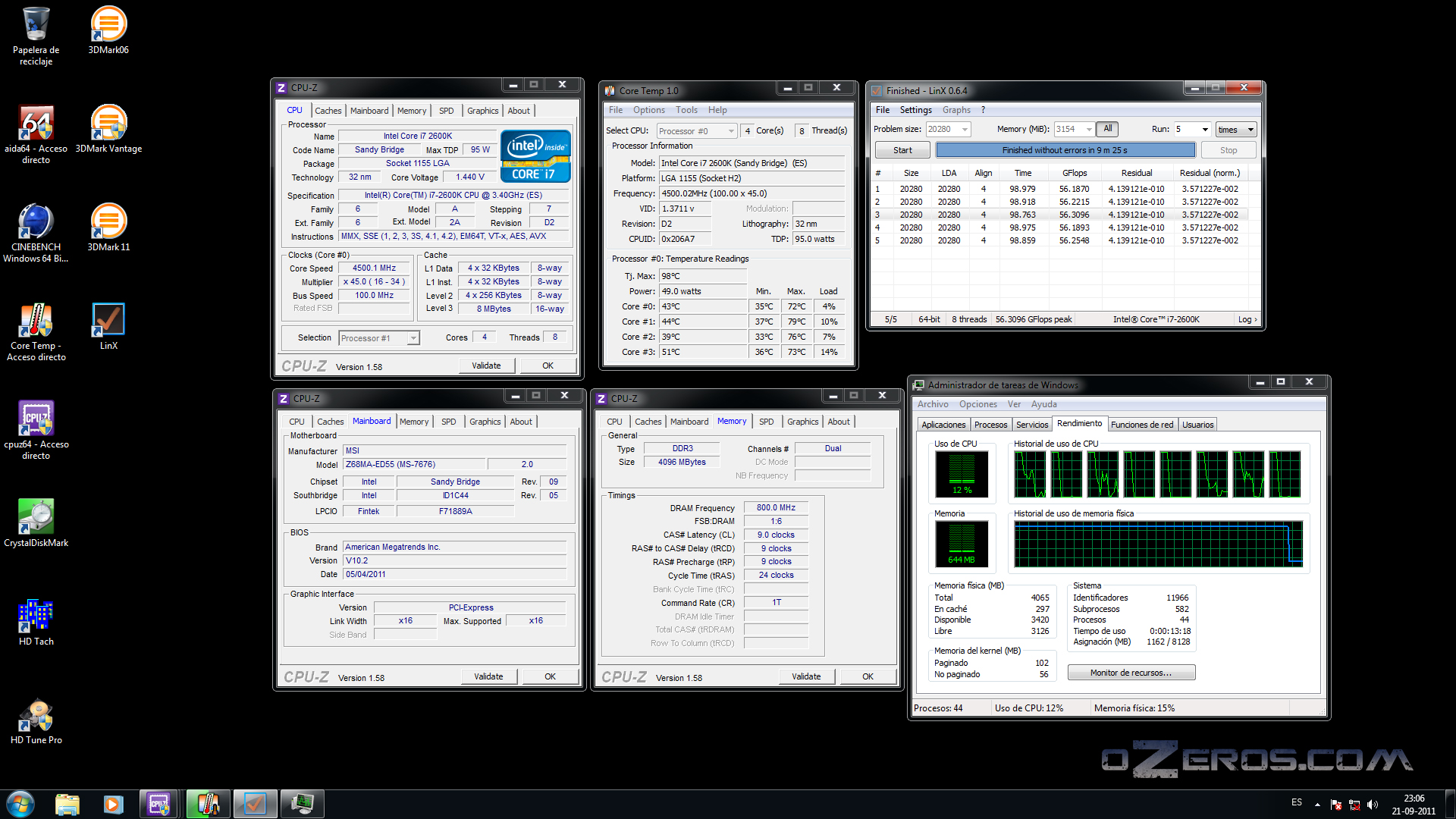1456x819 pixels.
Task: Open Graphics tab in the CPU-Z Memory window
Action: (x=802, y=422)
